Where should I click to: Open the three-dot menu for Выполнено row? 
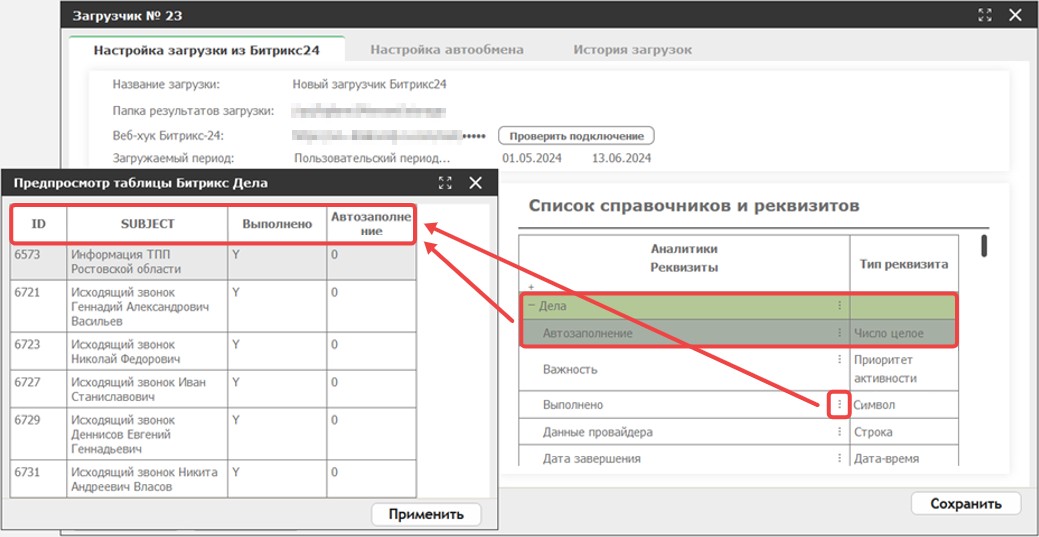tap(840, 404)
